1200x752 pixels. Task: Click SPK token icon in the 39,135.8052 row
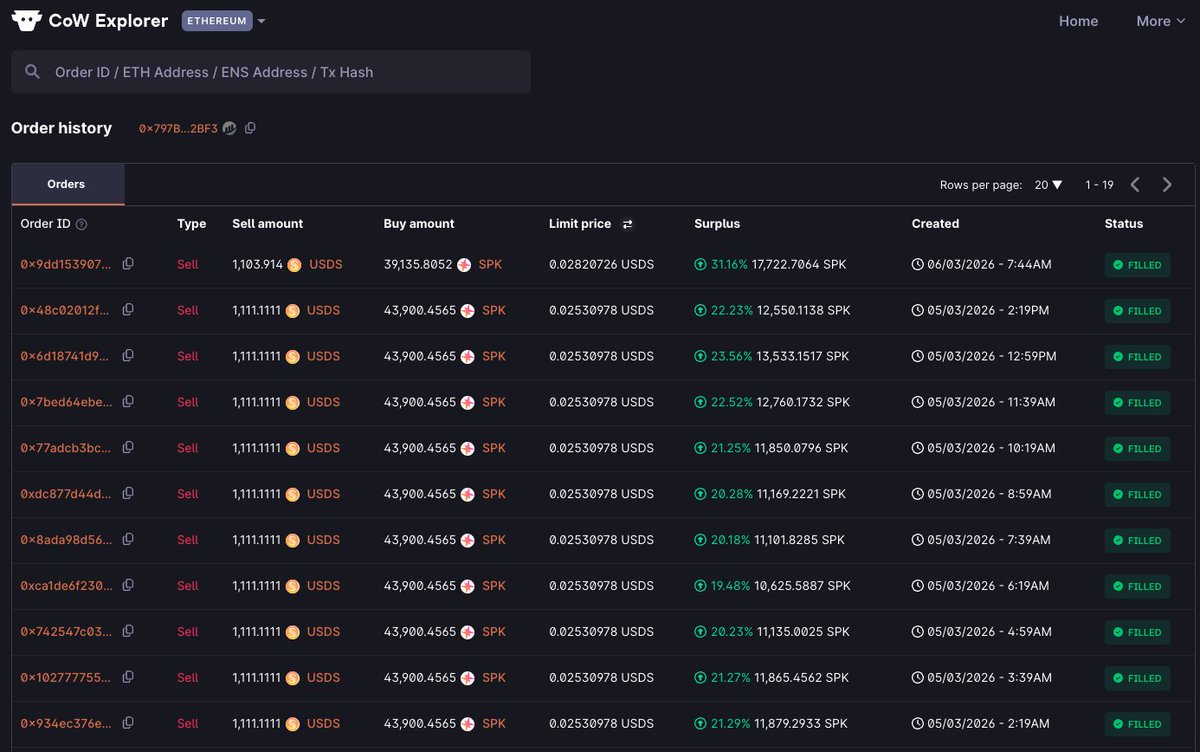[x=464, y=265]
